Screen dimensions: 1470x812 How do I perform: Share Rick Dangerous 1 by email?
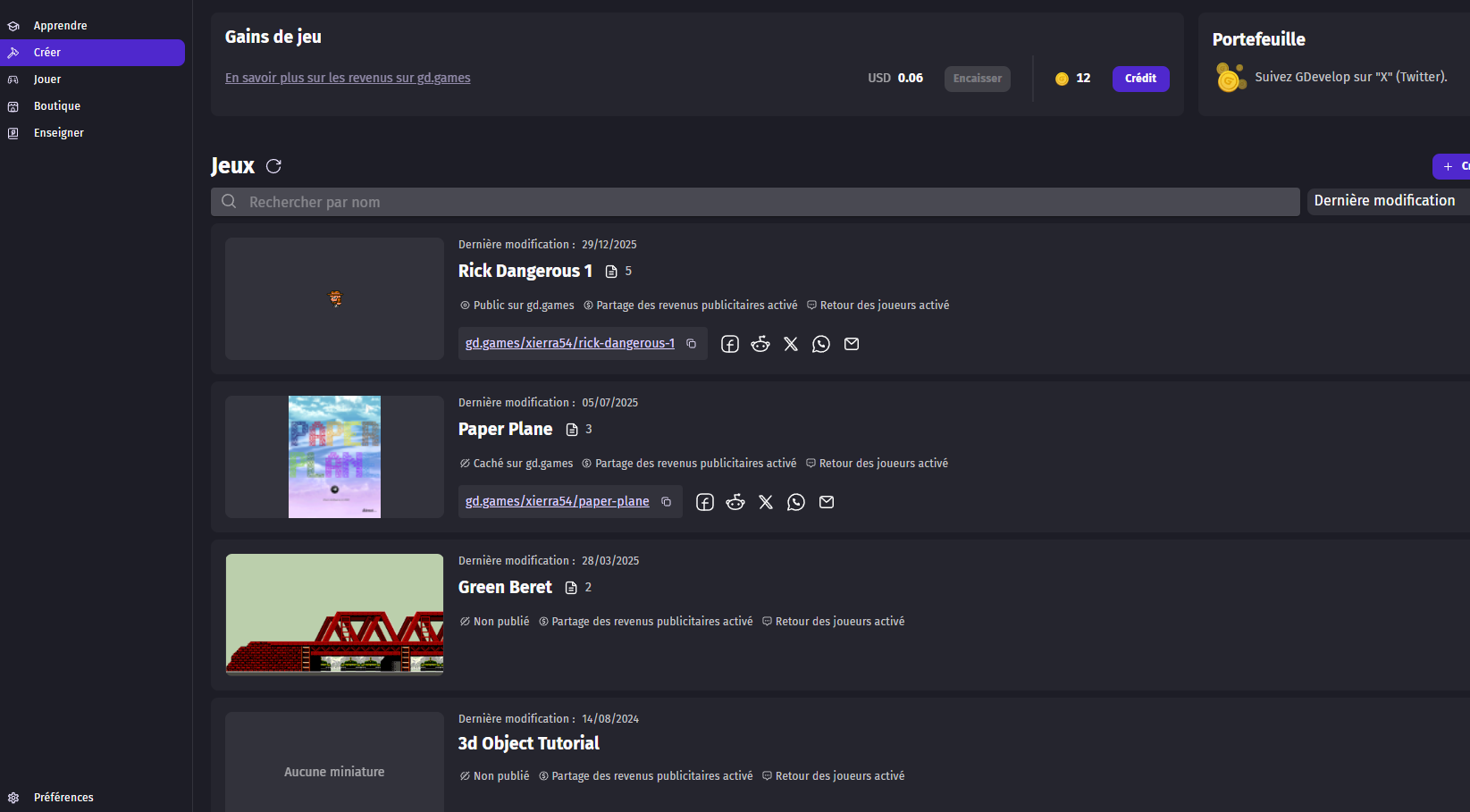click(x=852, y=345)
